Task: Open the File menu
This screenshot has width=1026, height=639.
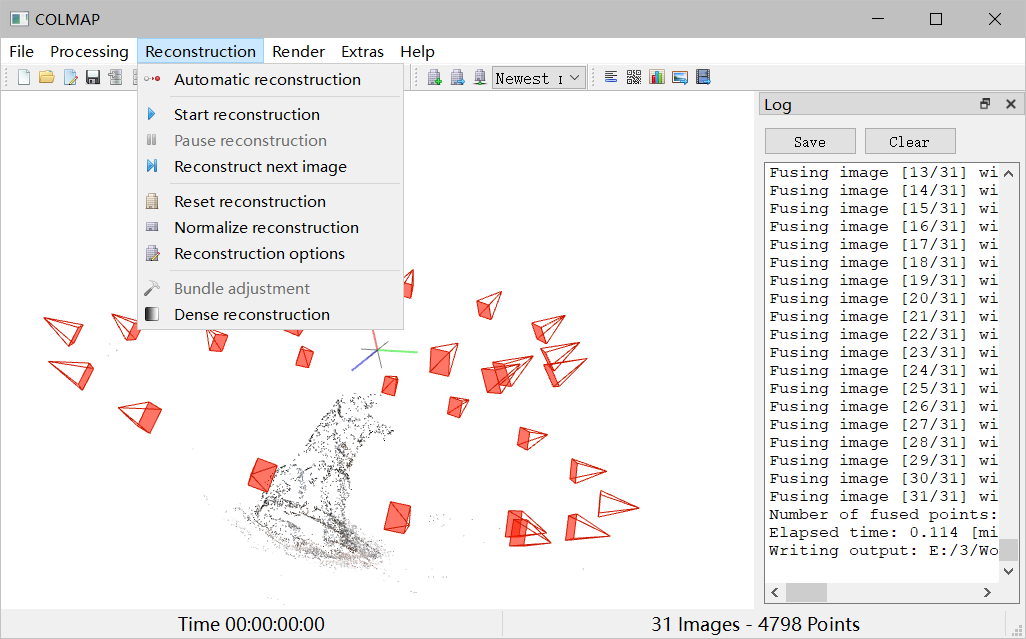Action: coord(22,52)
